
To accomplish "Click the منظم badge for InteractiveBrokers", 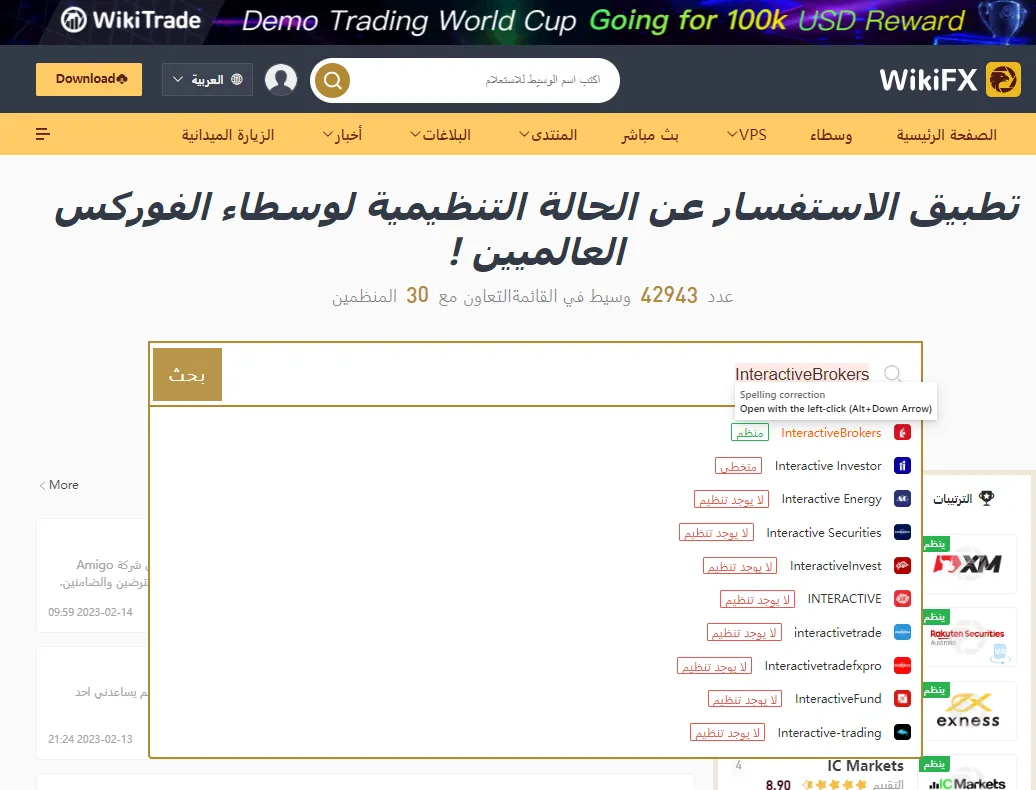I will coord(749,433).
